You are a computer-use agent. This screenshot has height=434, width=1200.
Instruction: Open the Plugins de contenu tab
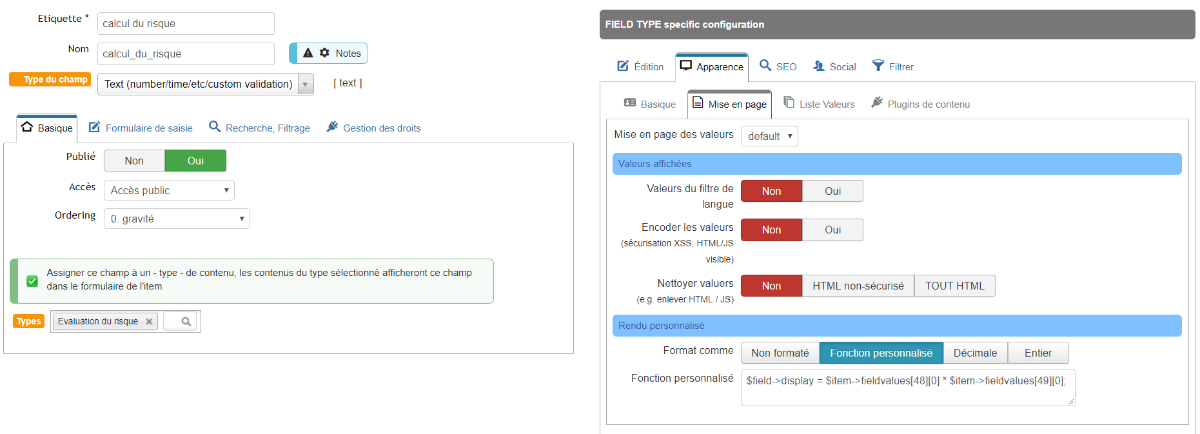coord(920,104)
